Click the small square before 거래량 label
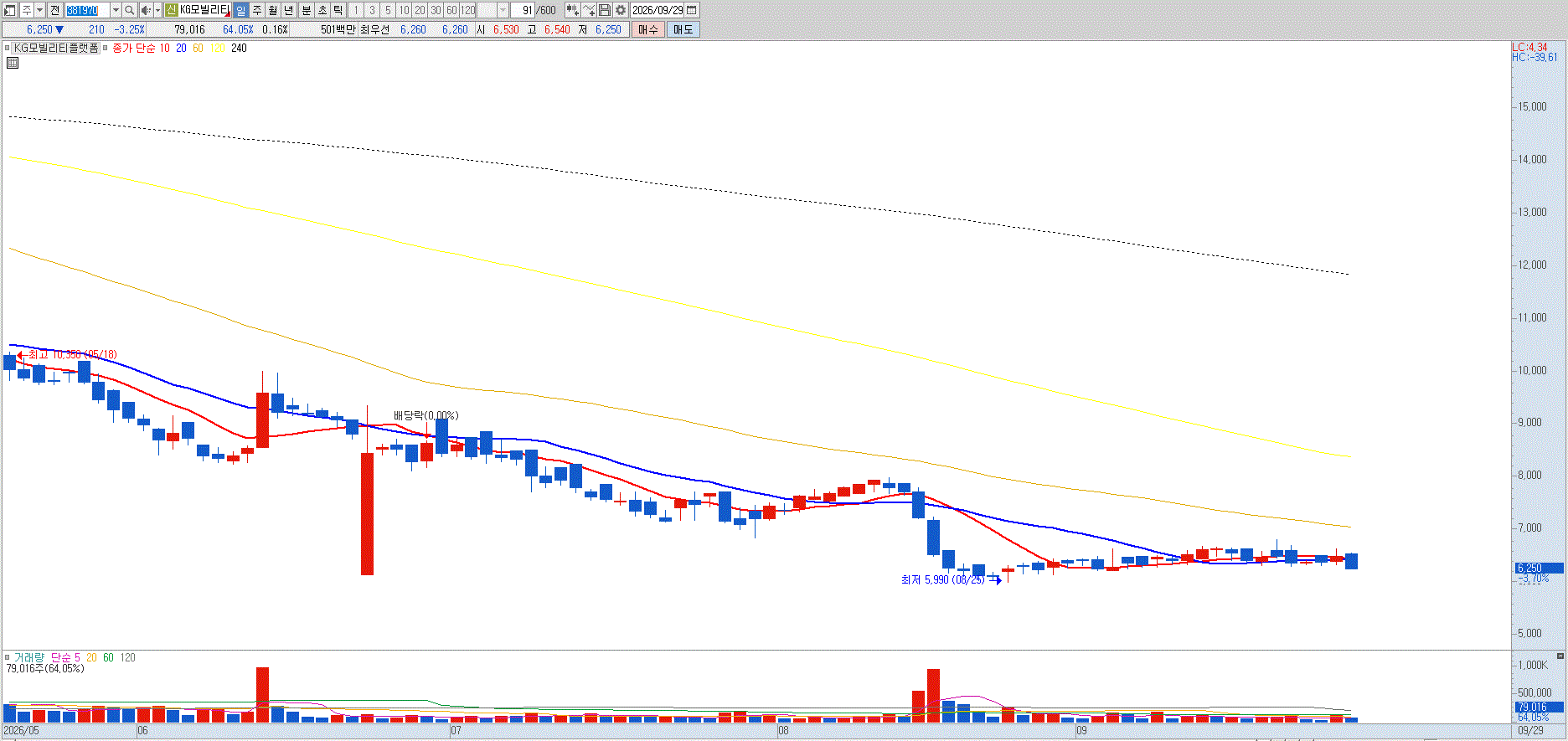 [8, 657]
